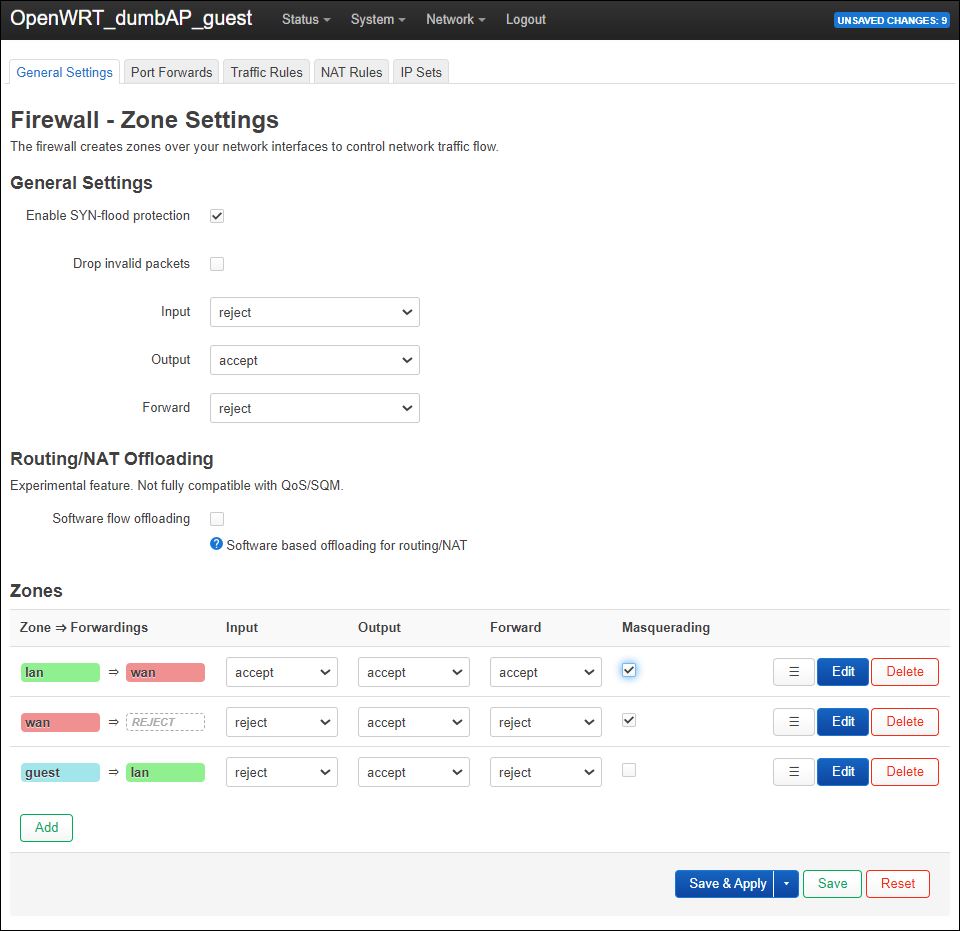Edit the guest zone
Image resolution: width=960 pixels, height=931 pixels.
(843, 772)
